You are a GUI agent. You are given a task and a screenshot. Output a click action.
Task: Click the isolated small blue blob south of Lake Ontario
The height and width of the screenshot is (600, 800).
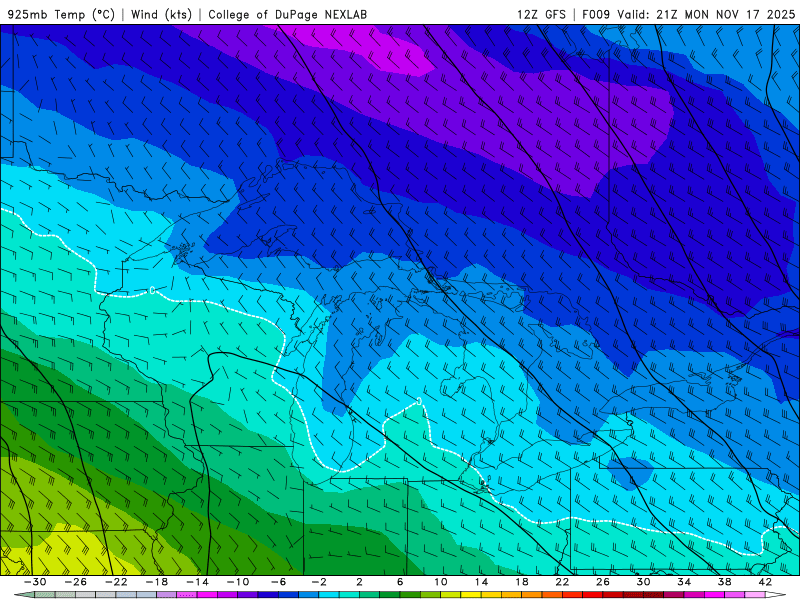(x=631, y=473)
